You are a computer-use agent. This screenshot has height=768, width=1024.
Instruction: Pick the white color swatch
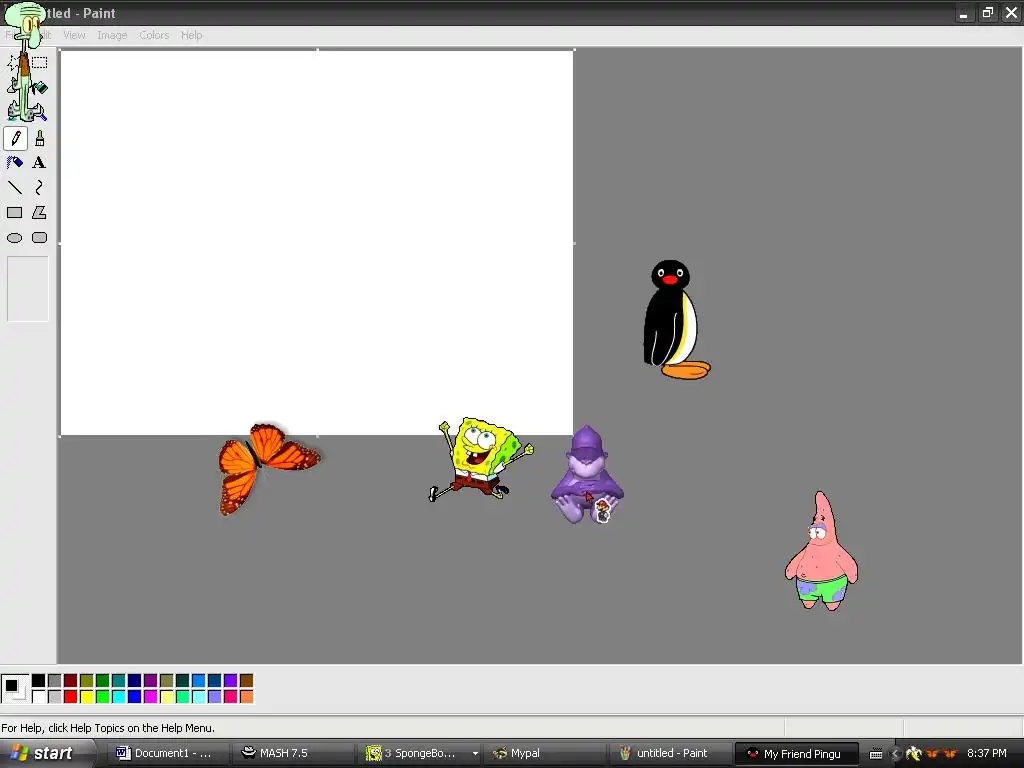point(39,697)
